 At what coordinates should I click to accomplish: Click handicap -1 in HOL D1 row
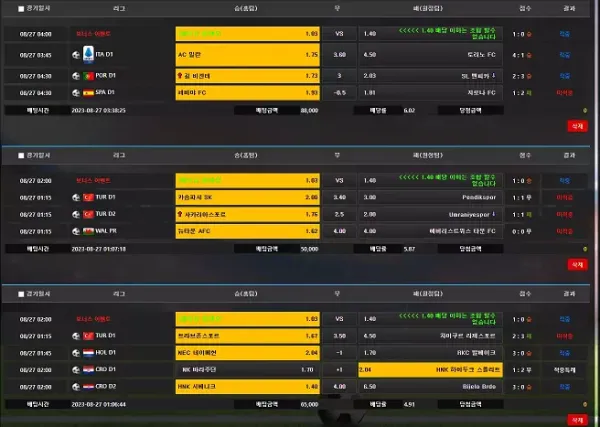(339, 353)
